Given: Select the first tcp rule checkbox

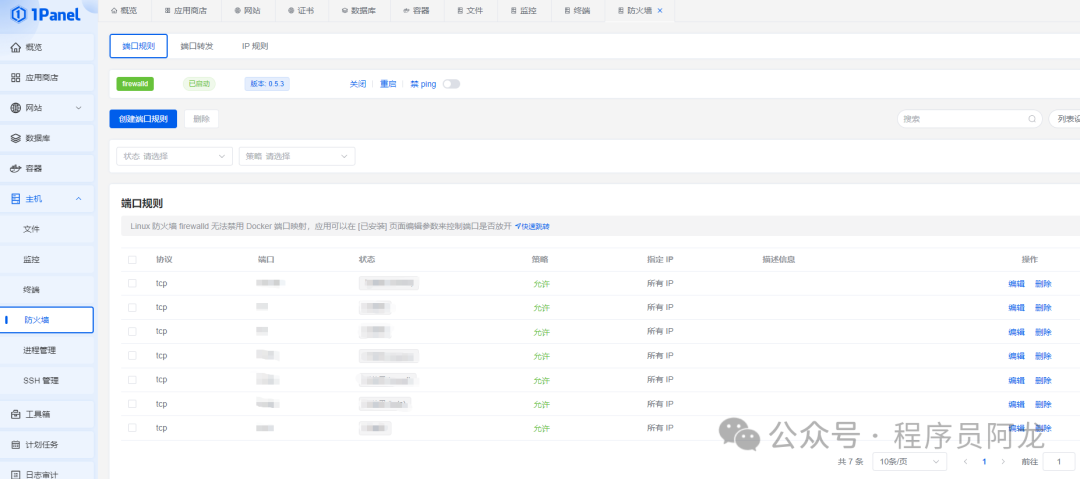Looking at the screenshot, I should tap(132, 284).
